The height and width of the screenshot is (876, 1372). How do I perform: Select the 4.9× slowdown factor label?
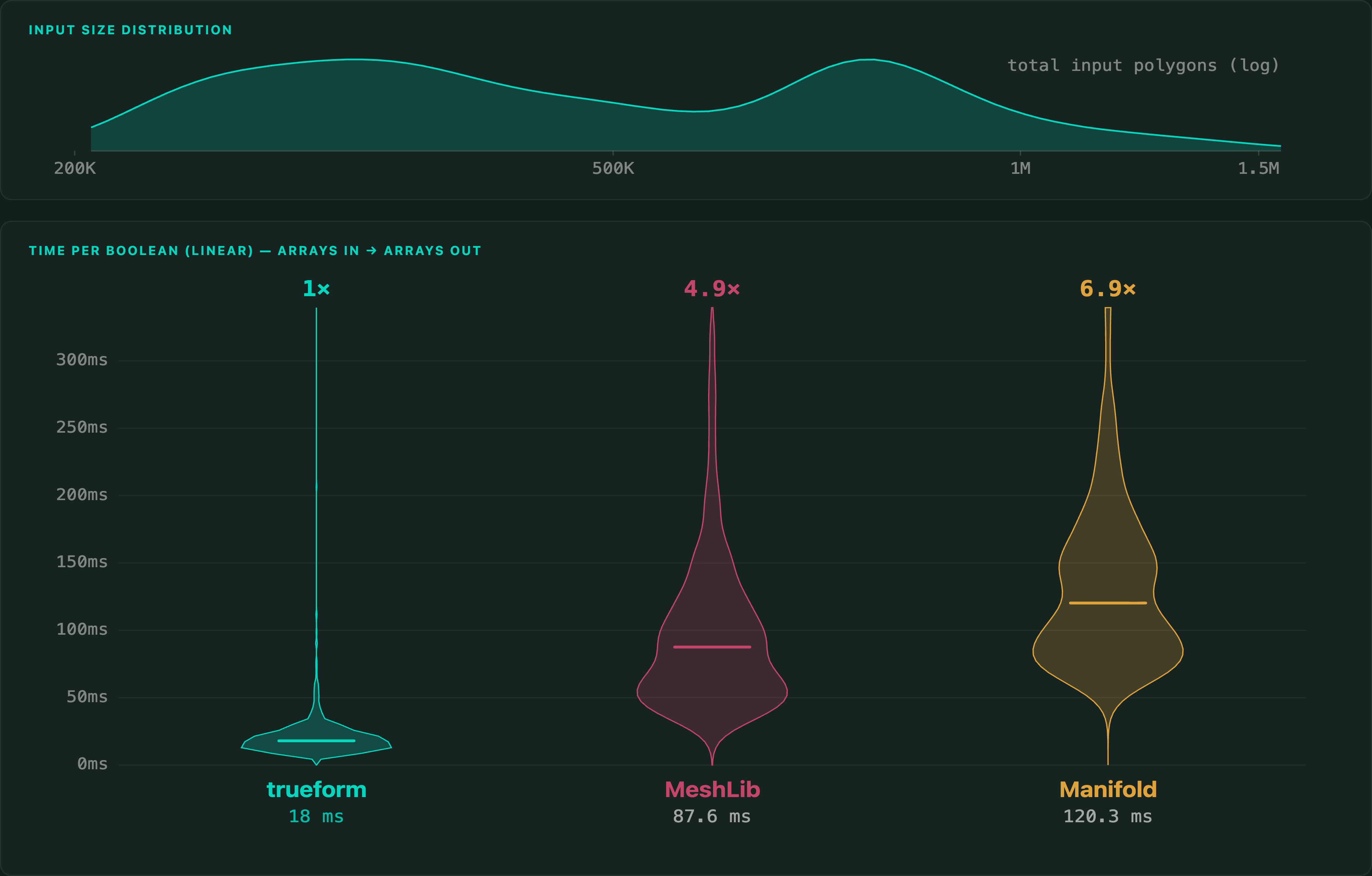pos(712,289)
